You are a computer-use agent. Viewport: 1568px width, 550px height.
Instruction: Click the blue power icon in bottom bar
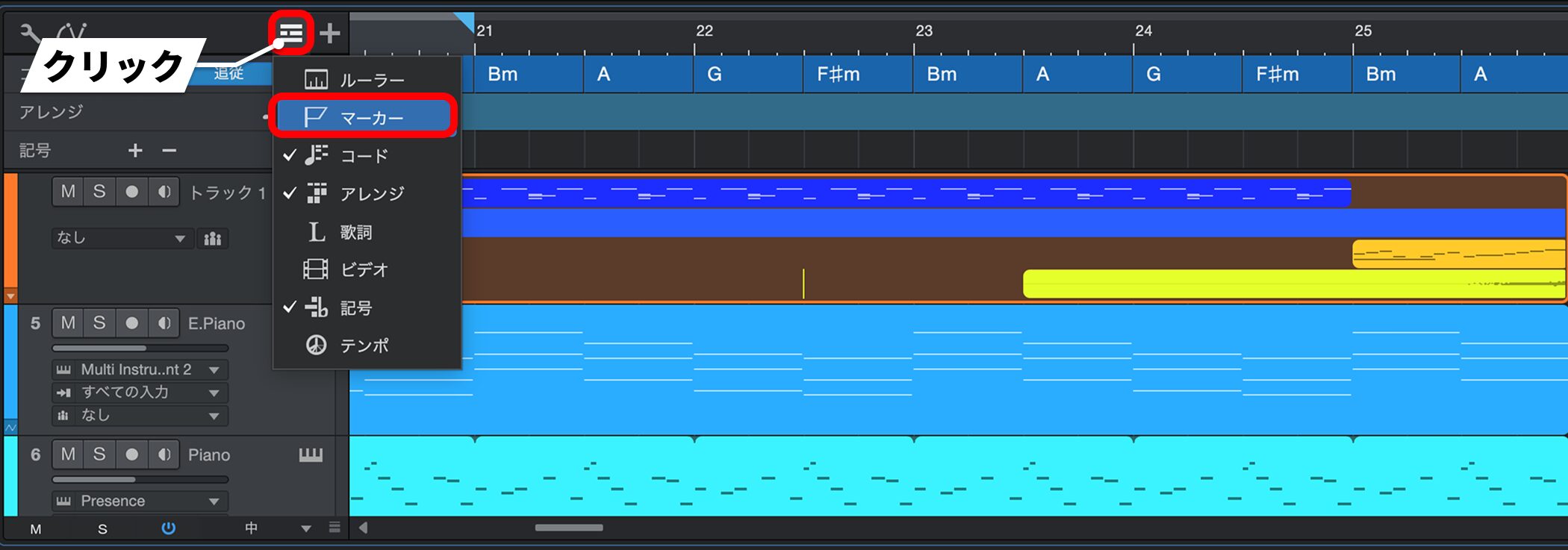click(x=169, y=528)
